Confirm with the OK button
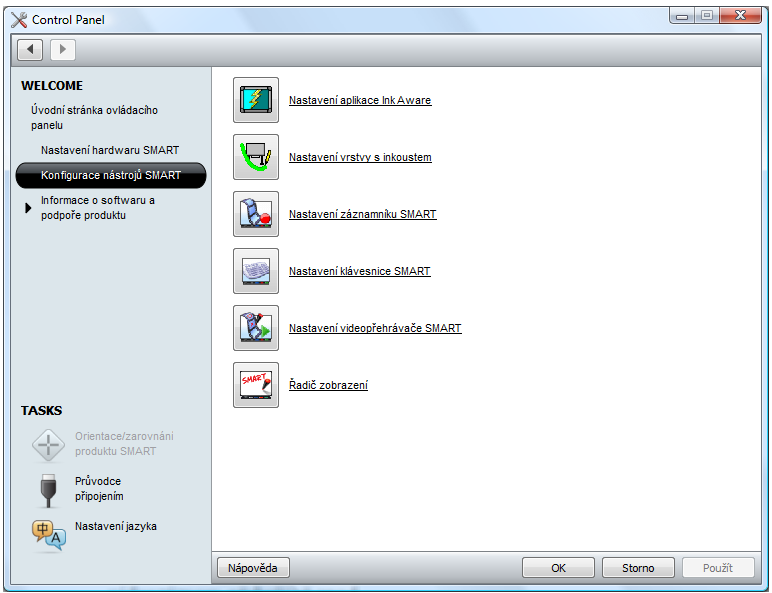The height and width of the screenshot is (593, 772). 558,568
